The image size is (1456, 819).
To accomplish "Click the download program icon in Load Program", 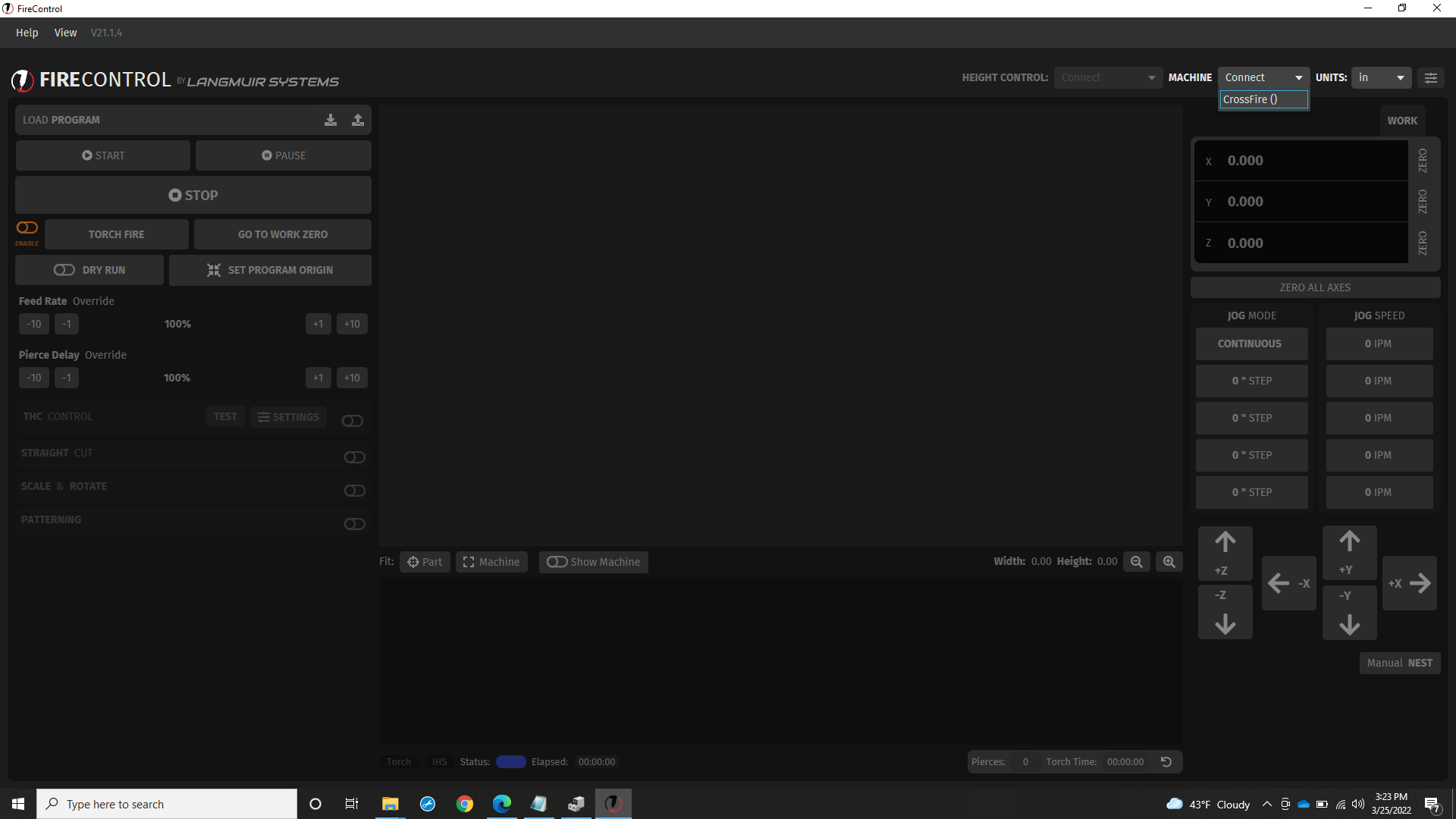I will (x=331, y=120).
